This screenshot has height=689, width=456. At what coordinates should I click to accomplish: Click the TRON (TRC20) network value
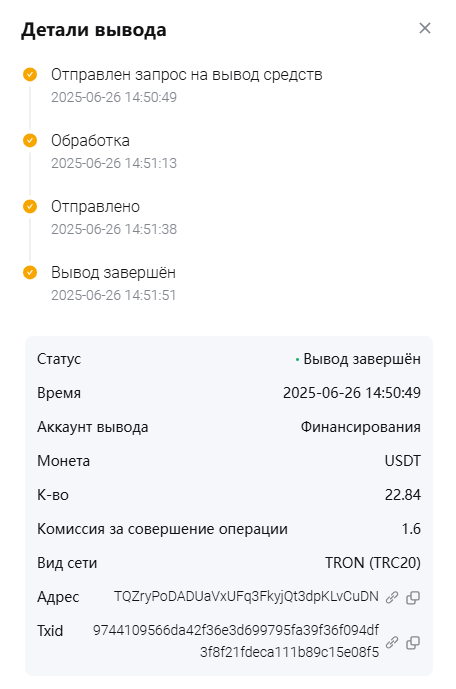pos(373,562)
